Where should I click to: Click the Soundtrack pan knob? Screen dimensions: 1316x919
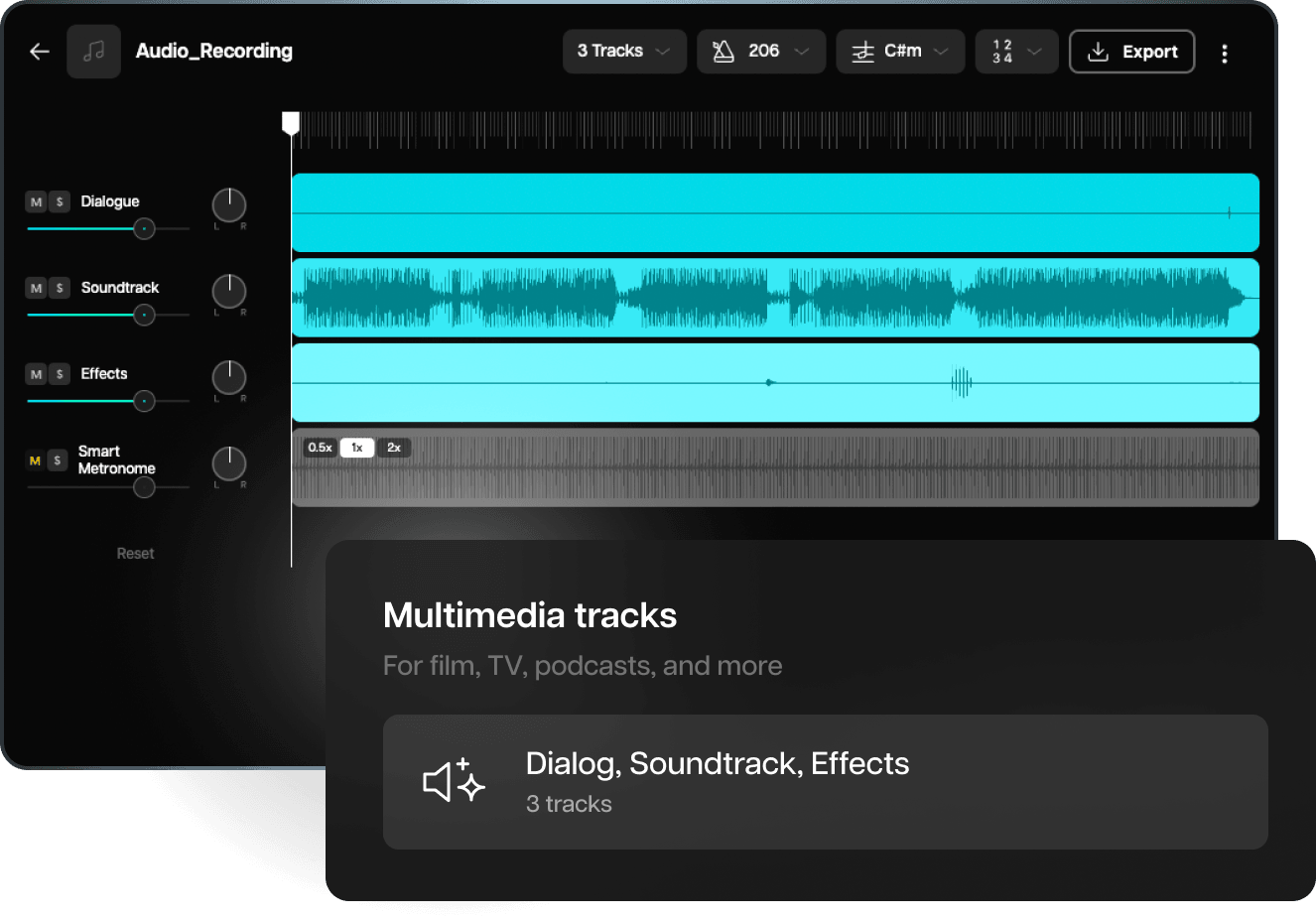coord(229,292)
